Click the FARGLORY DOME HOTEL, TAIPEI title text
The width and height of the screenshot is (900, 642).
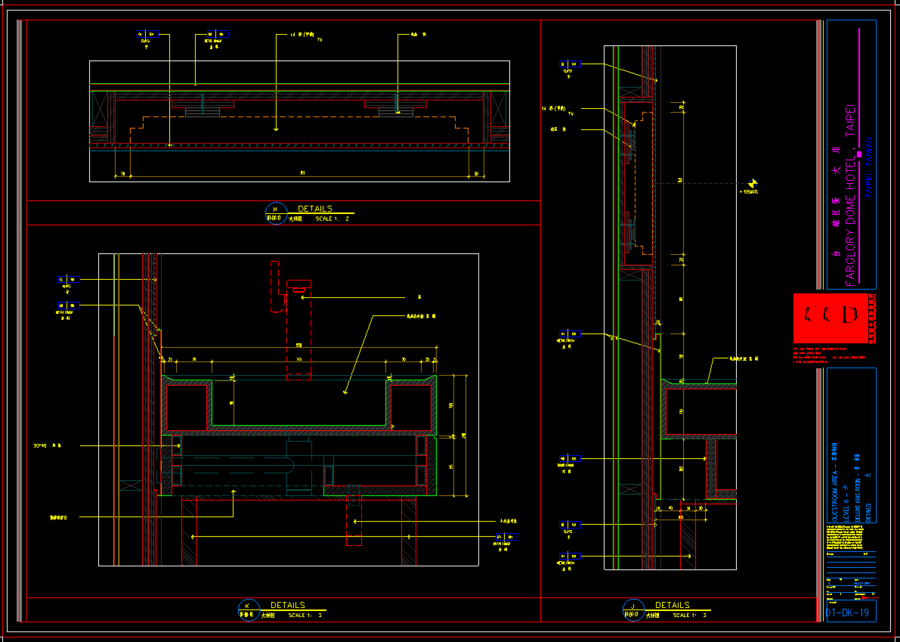[850, 195]
